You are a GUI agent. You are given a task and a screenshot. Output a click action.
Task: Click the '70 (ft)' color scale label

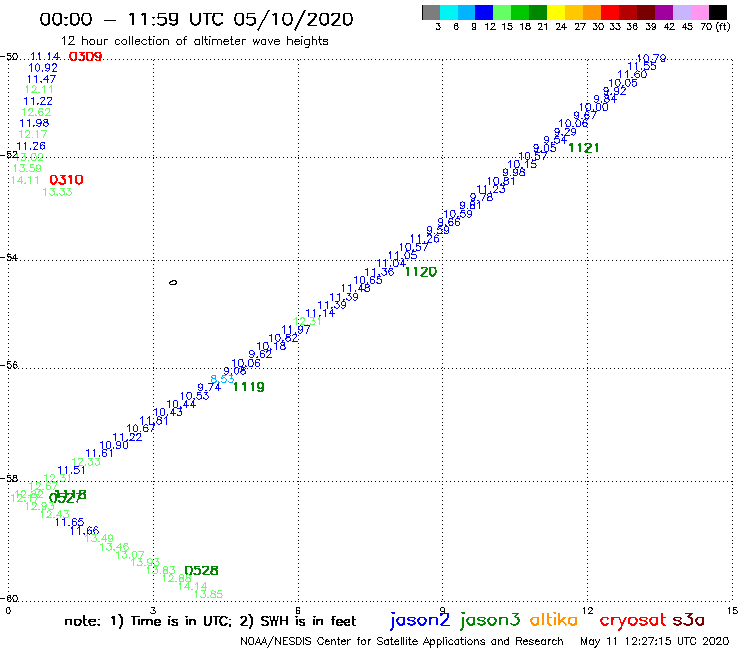[715, 27]
